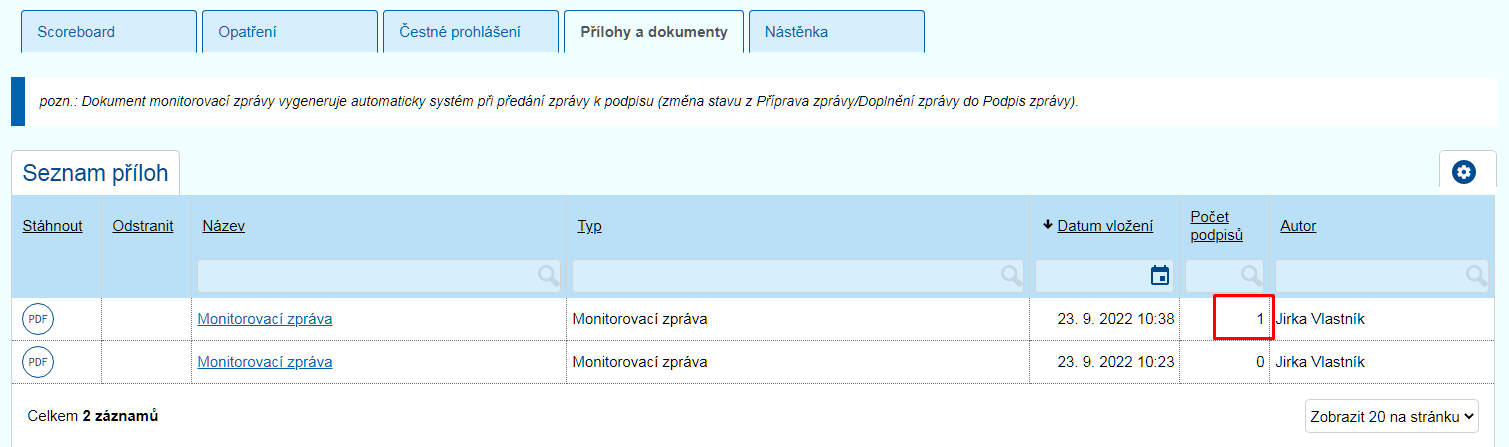
Task: Click the calendar icon in date filter
Action: click(x=1160, y=276)
